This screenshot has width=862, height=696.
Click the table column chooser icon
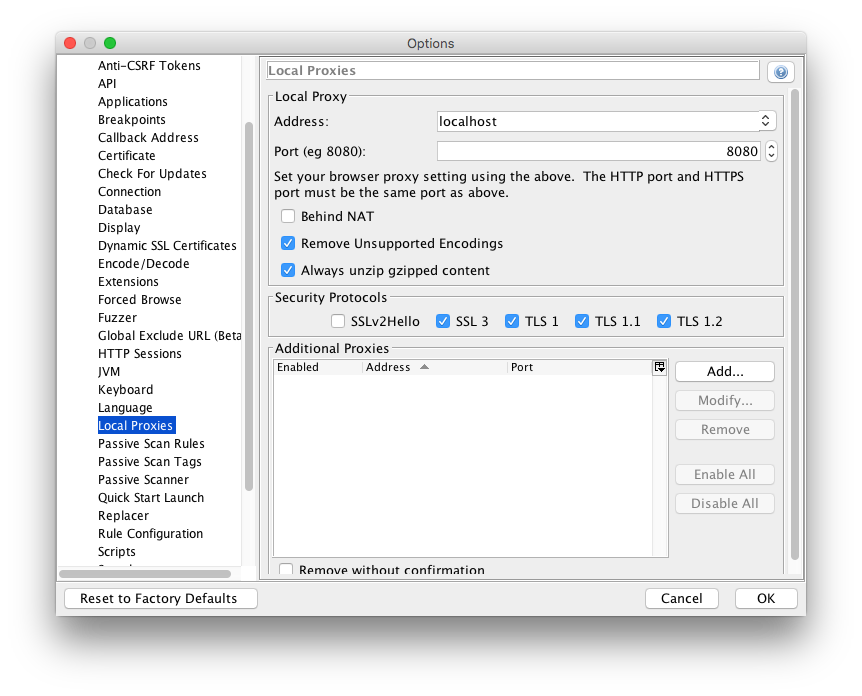tap(659, 367)
